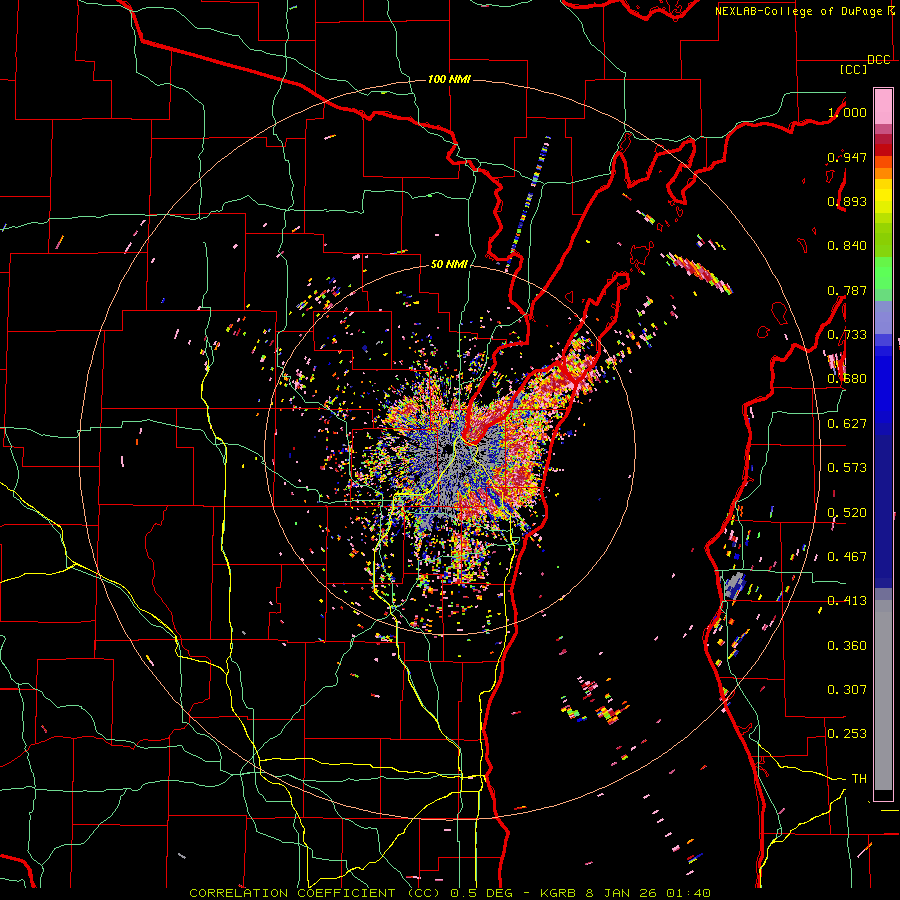Click the 50 NMI range ring label
900x900 pixels.
click(x=449, y=264)
